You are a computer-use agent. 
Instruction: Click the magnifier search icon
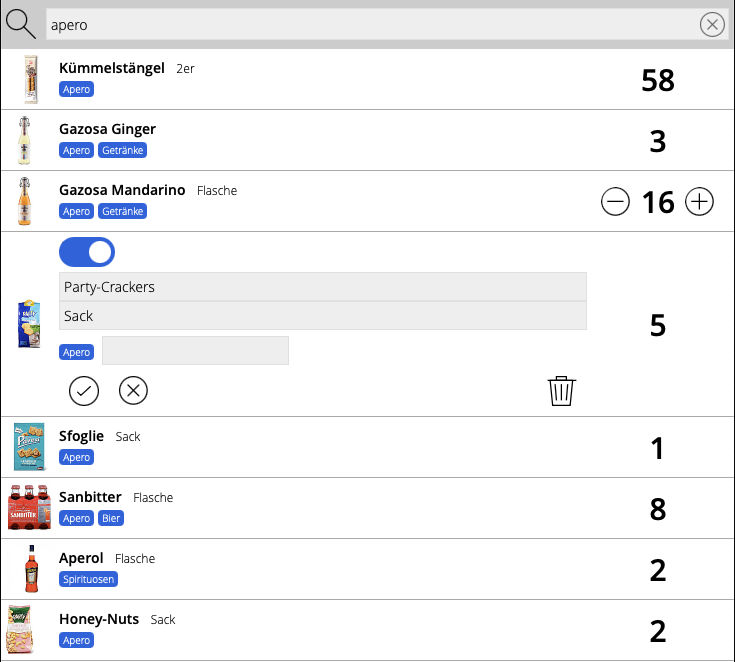pos(21,24)
